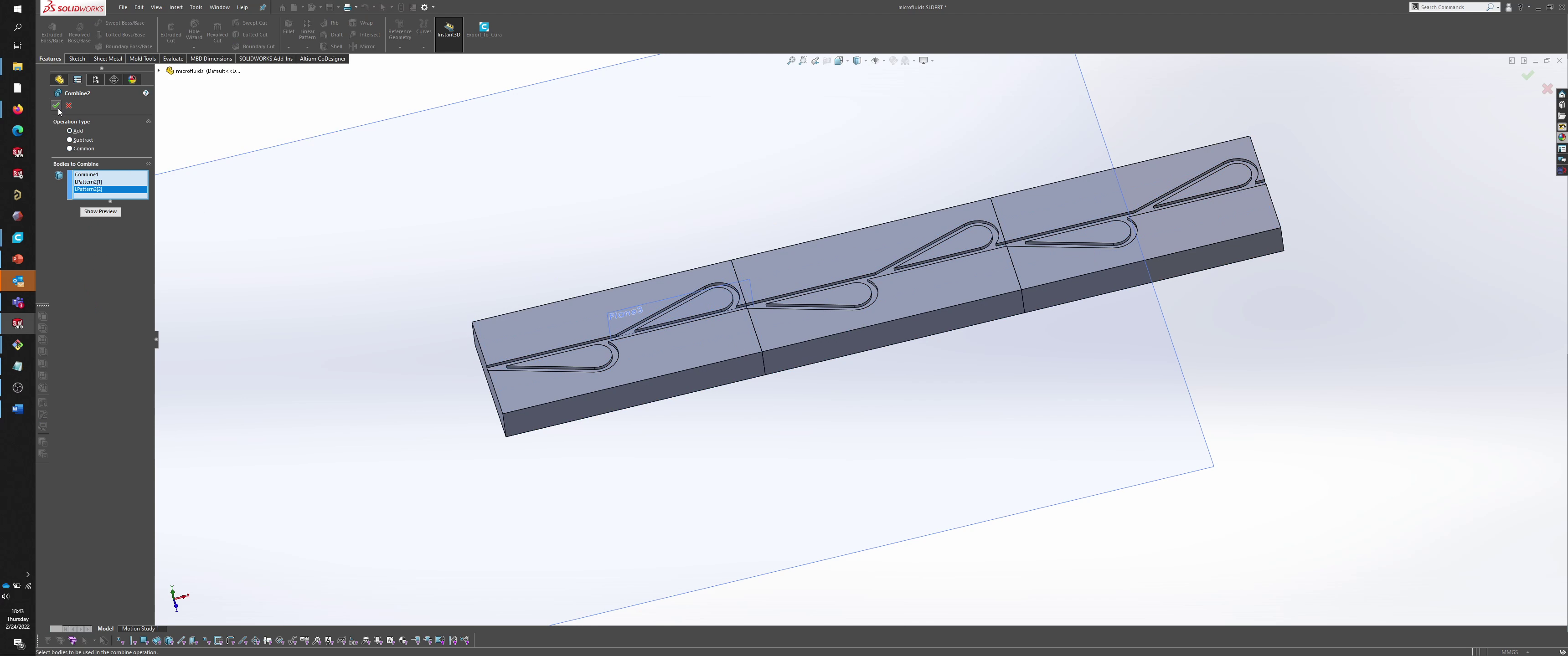The width and height of the screenshot is (1568, 656).
Task: Click the Zoom to Area icon
Action: click(x=804, y=61)
